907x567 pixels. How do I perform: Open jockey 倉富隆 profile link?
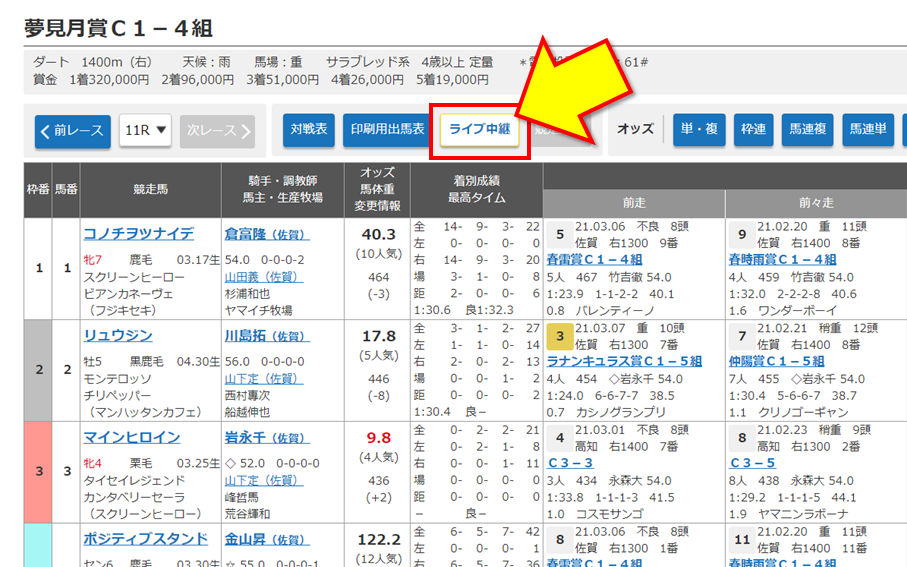coord(267,234)
